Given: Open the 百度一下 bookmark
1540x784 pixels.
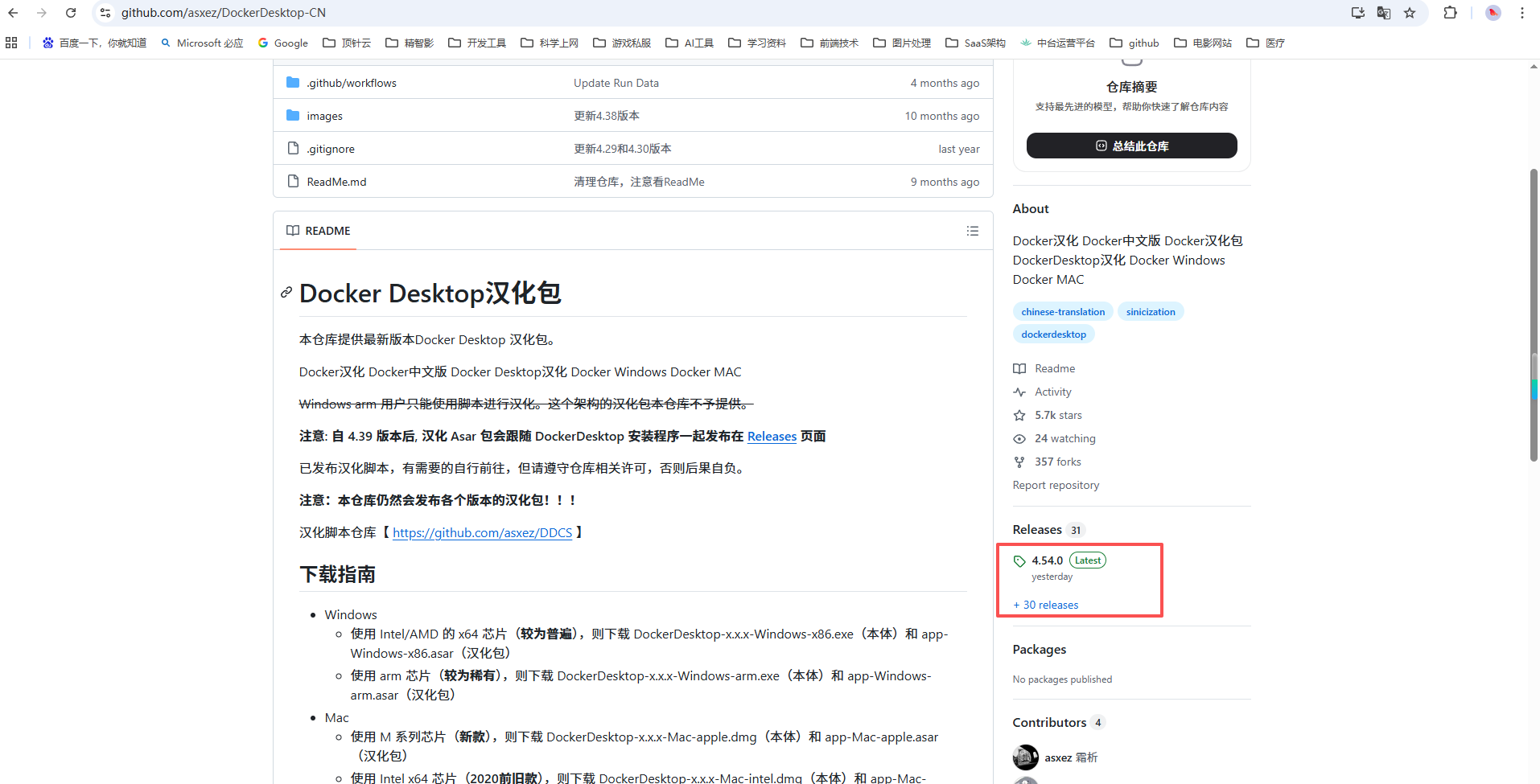Looking at the screenshot, I should [94, 43].
